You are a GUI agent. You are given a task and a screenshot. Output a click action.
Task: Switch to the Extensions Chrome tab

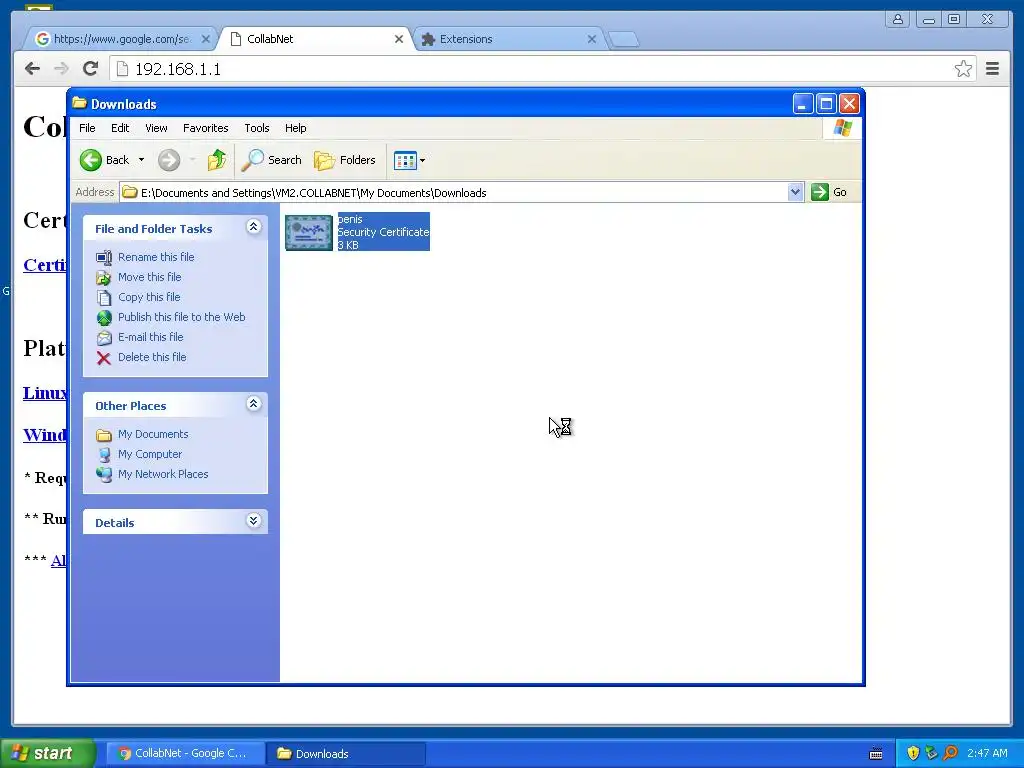(509, 39)
